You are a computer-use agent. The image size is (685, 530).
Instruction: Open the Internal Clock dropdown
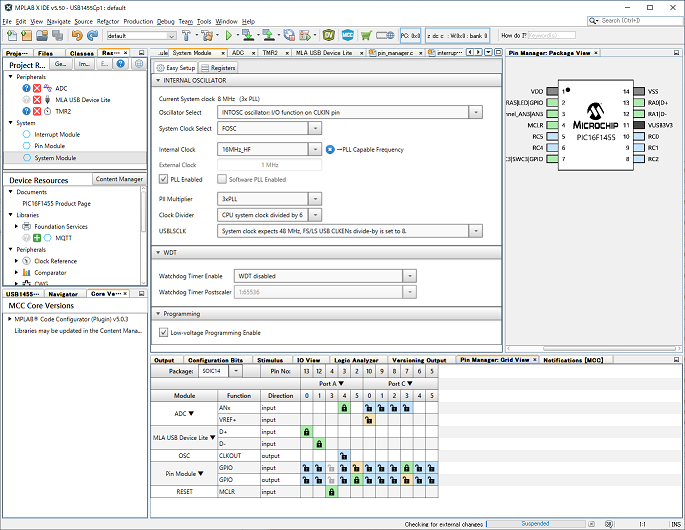click(315, 149)
